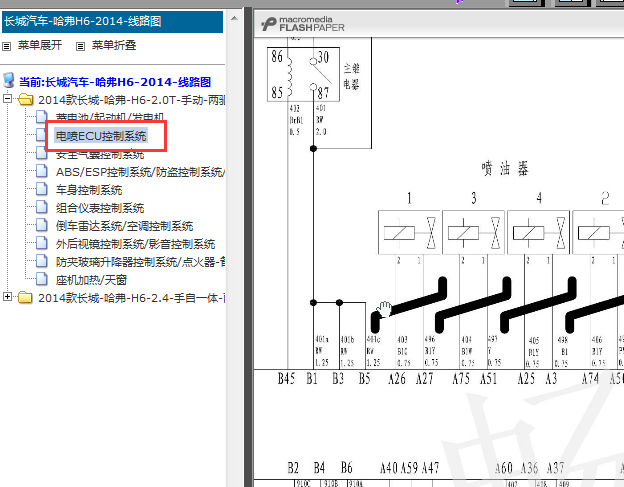The height and width of the screenshot is (487, 624).
Task: Click the folder icon of the 2.0T entry
Action: click(x=26, y=99)
